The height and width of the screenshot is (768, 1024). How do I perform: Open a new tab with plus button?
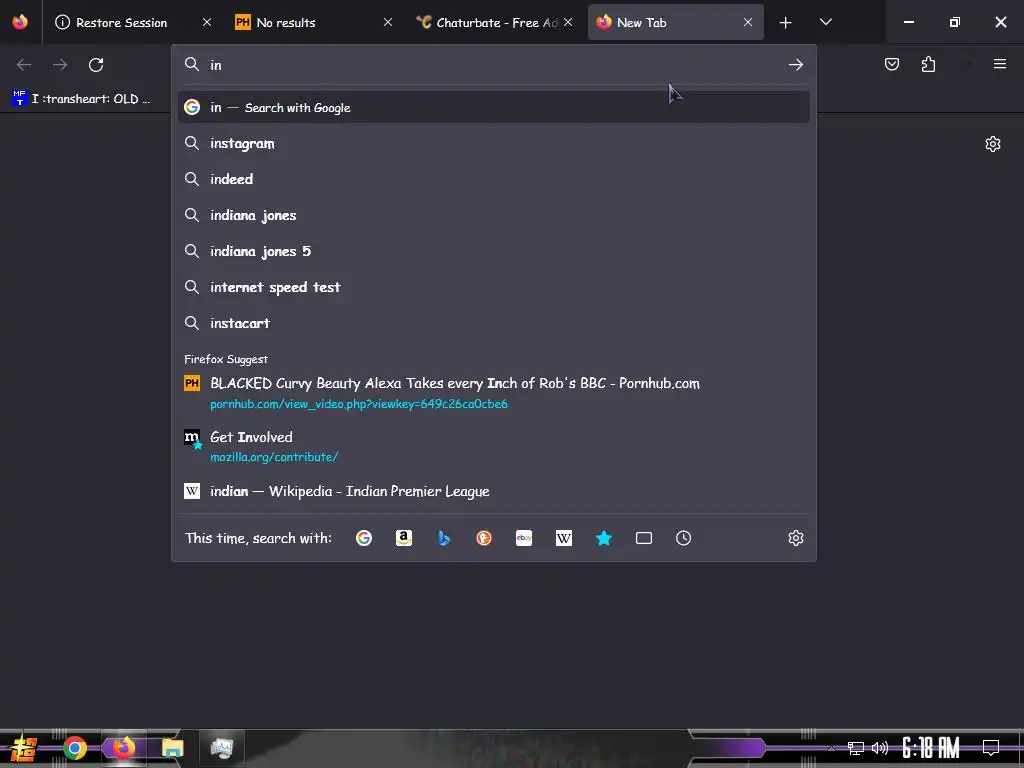(x=786, y=23)
